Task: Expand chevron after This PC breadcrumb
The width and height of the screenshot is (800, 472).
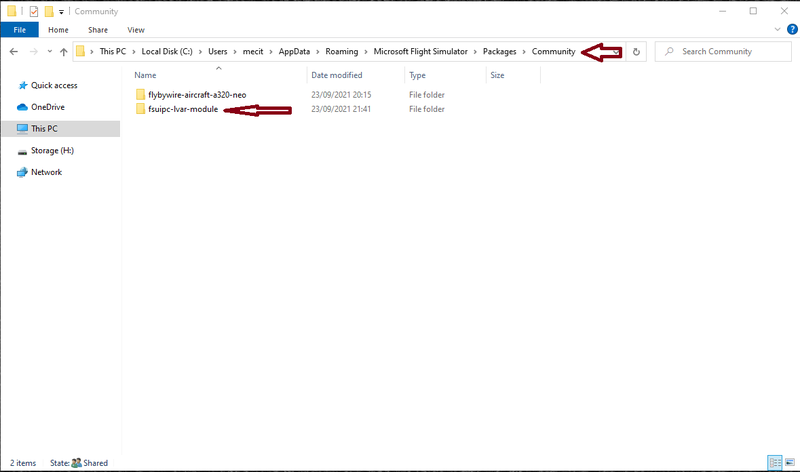Action: (x=134, y=52)
